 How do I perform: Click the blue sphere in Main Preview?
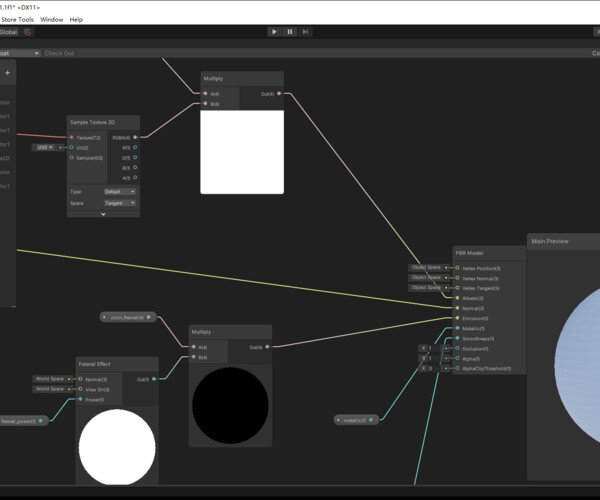point(577,363)
